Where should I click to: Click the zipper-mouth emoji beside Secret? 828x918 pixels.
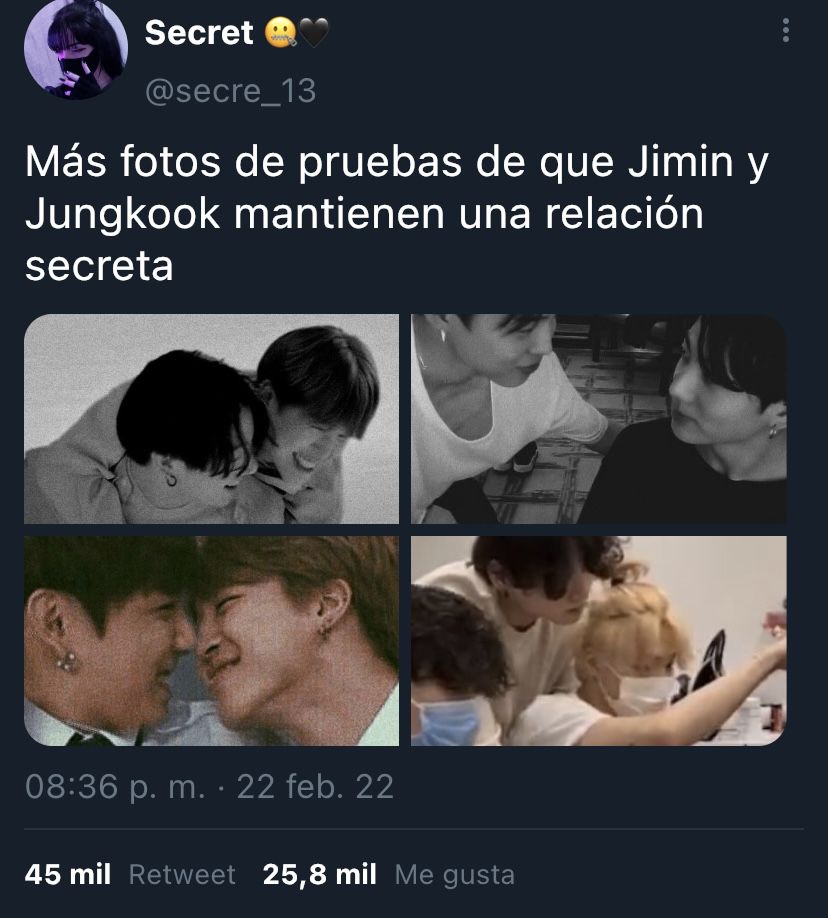click(x=280, y=33)
